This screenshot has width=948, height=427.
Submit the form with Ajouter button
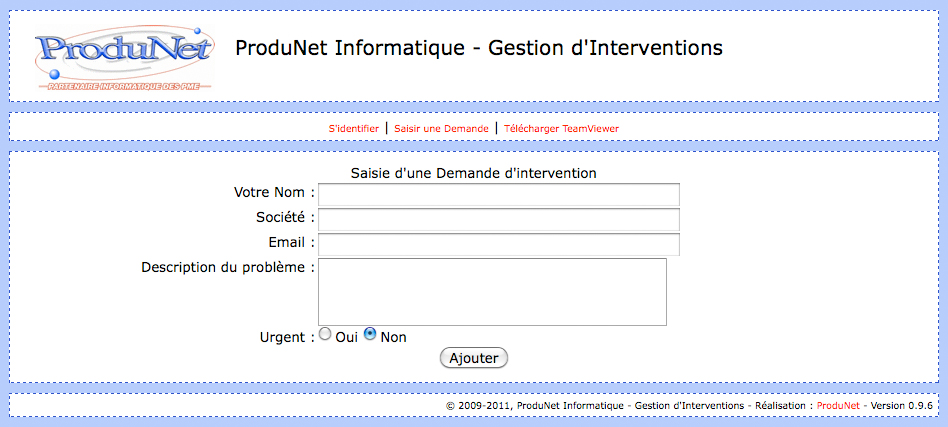pyautogui.click(x=474, y=358)
